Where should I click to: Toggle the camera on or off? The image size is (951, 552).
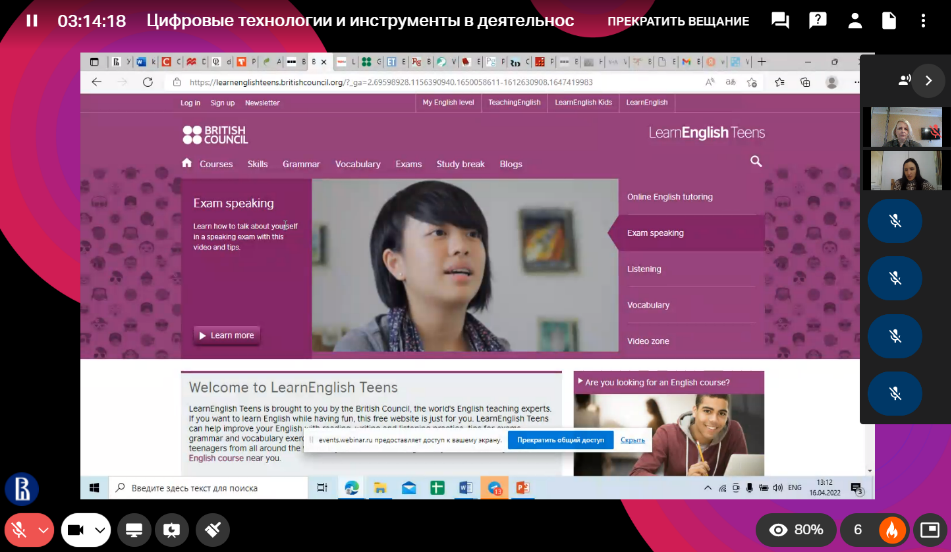coord(75,530)
